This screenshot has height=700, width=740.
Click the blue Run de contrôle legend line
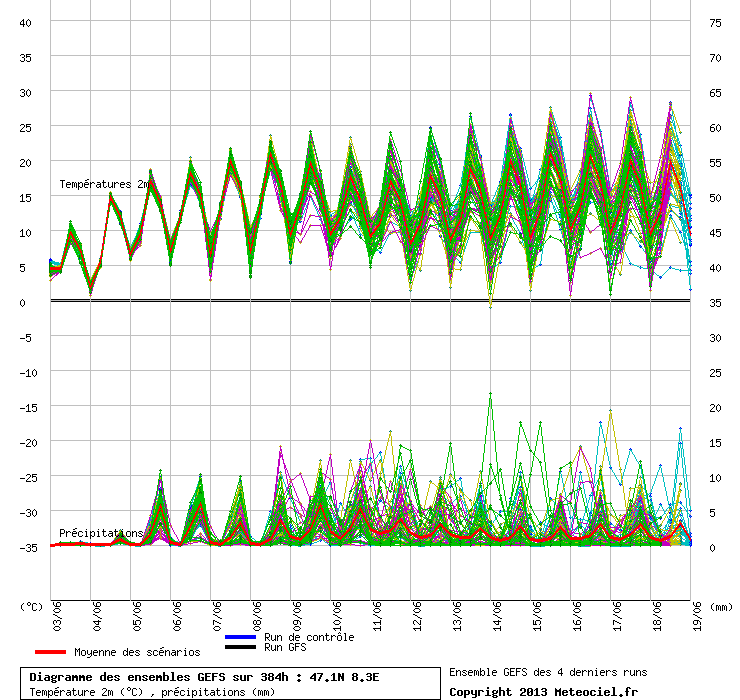(x=240, y=637)
